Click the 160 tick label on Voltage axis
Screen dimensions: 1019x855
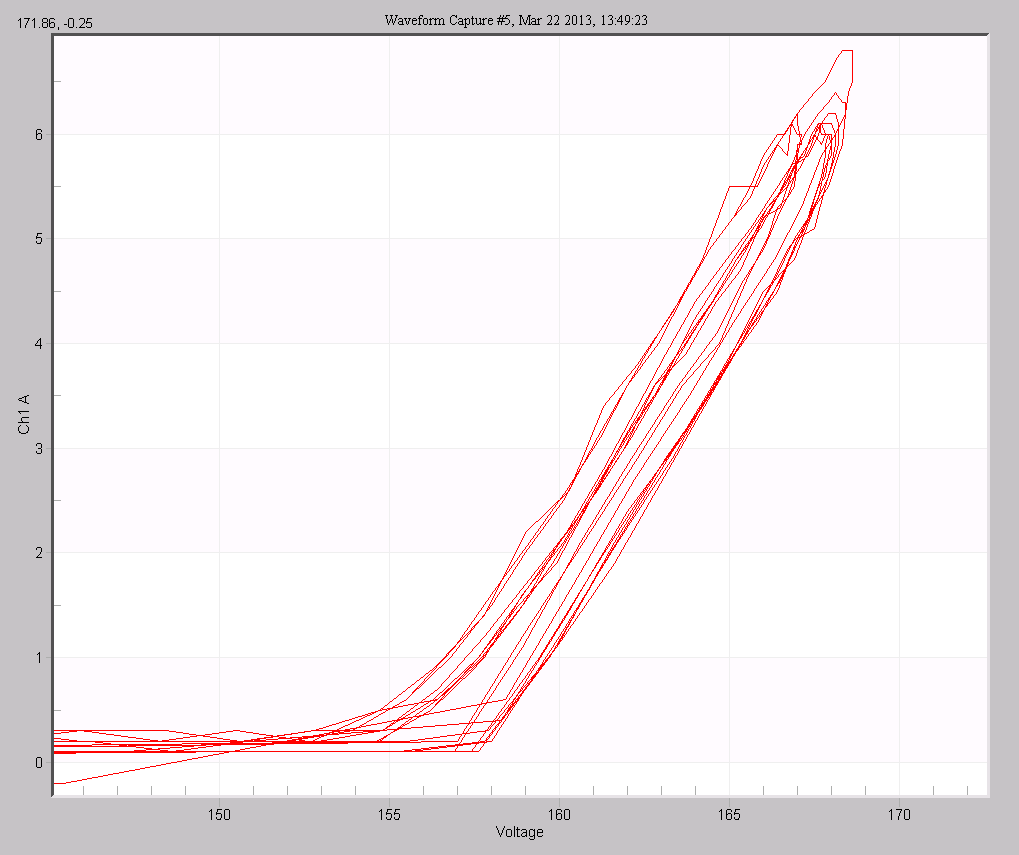559,815
